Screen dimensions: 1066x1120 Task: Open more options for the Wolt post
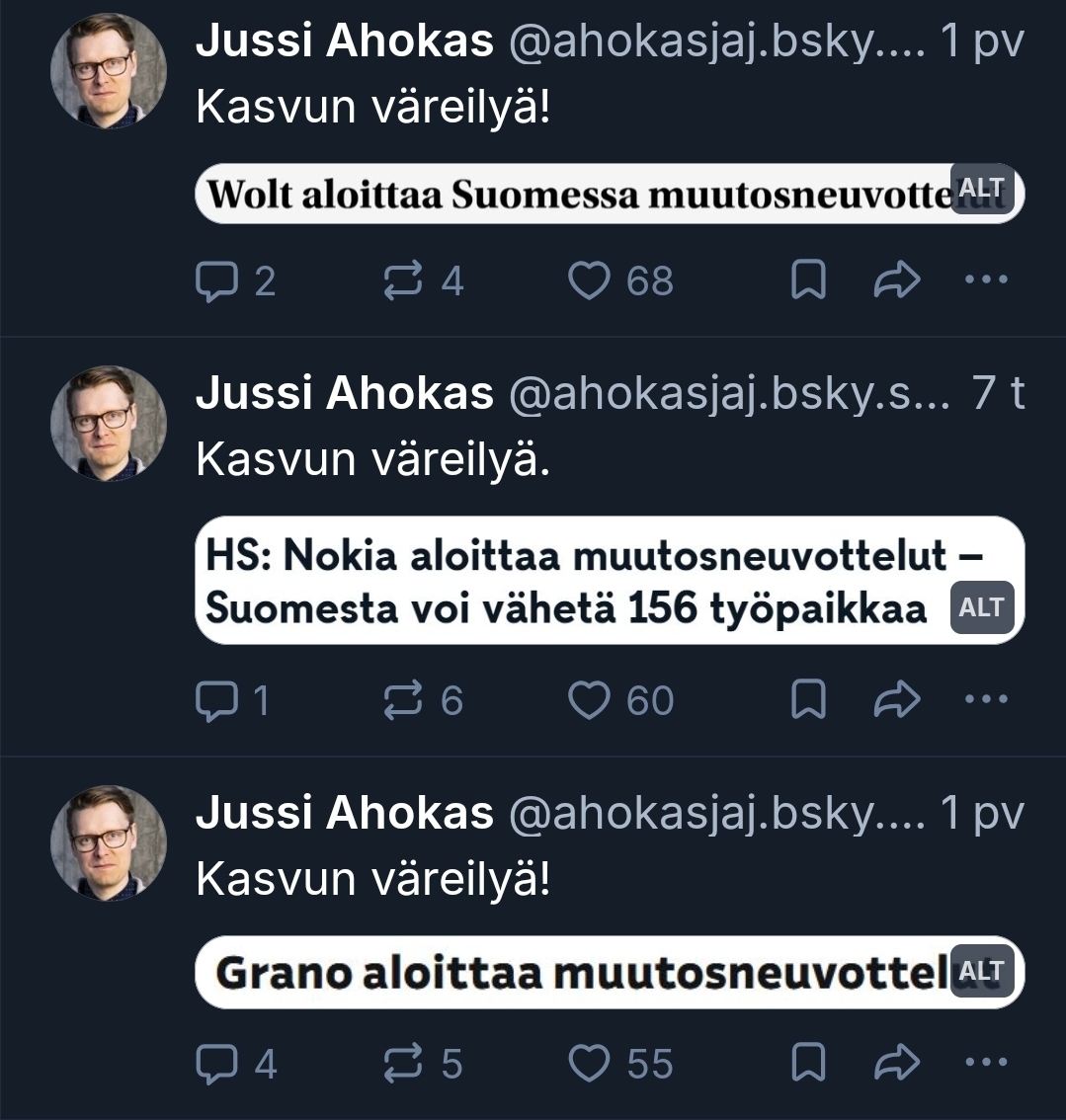(x=984, y=280)
